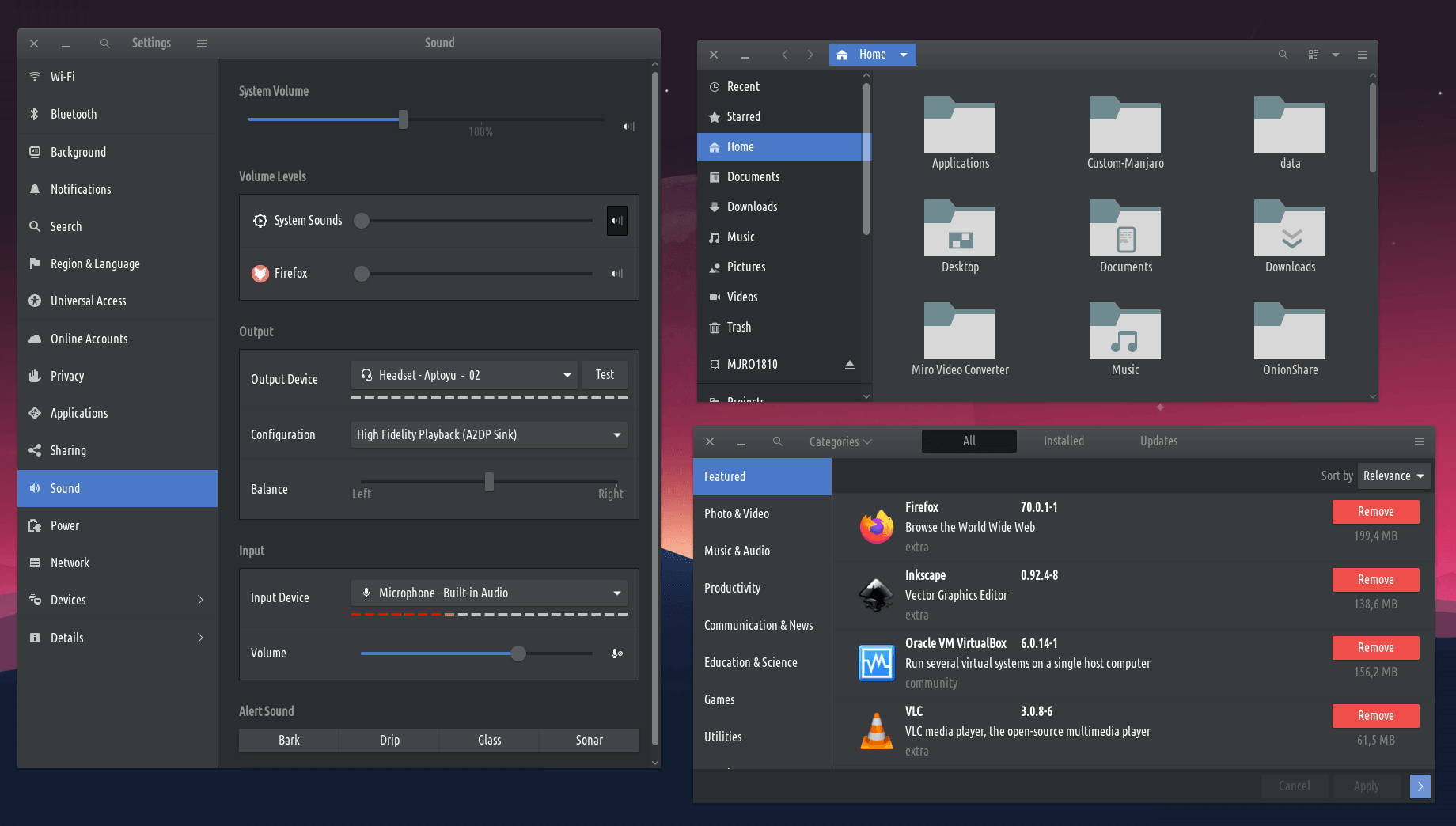This screenshot has height=826, width=1456.
Task: Remove the VLC package
Action: (x=1375, y=715)
